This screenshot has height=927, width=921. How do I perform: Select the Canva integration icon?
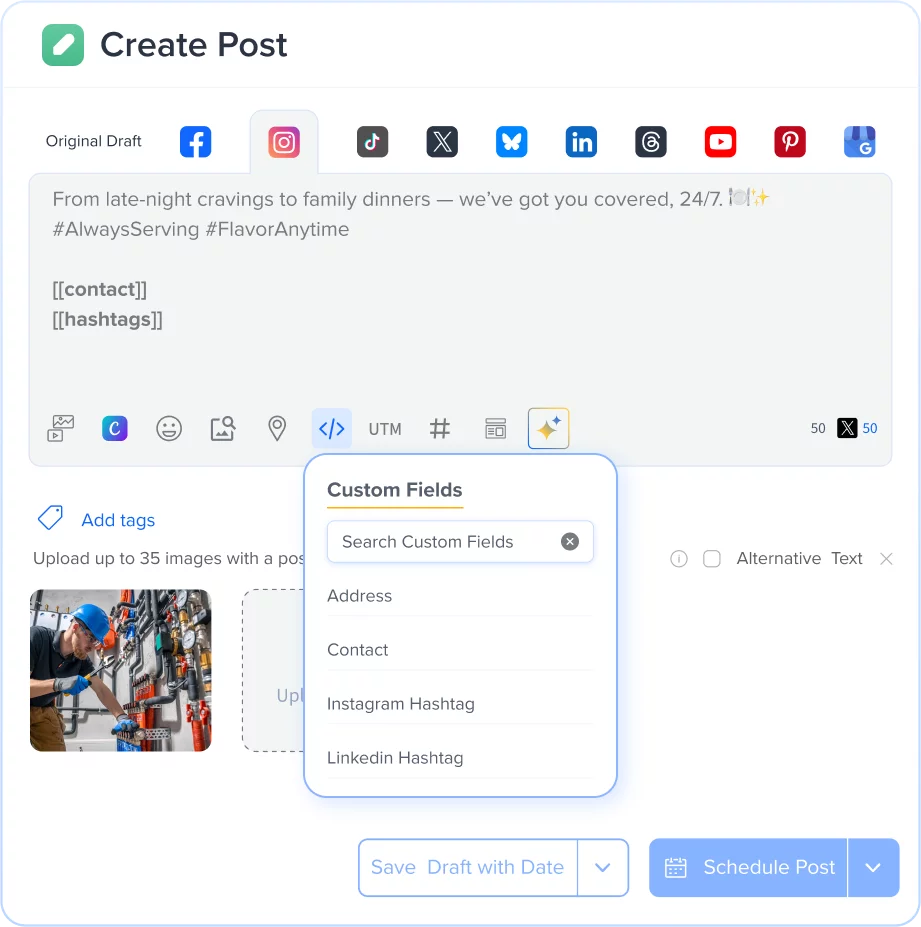pos(114,428)
